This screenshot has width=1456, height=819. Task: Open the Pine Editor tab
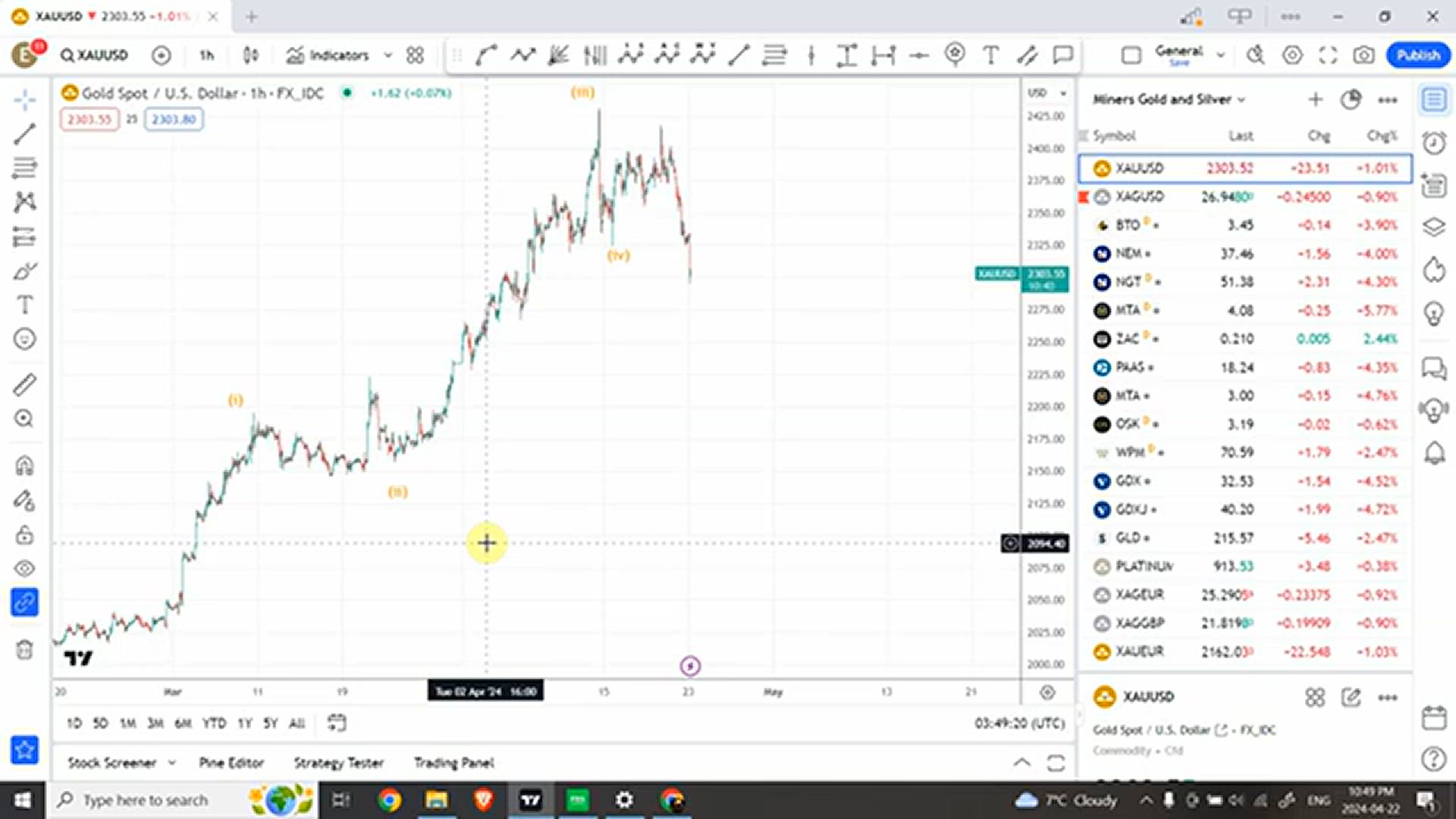(231, 762)
